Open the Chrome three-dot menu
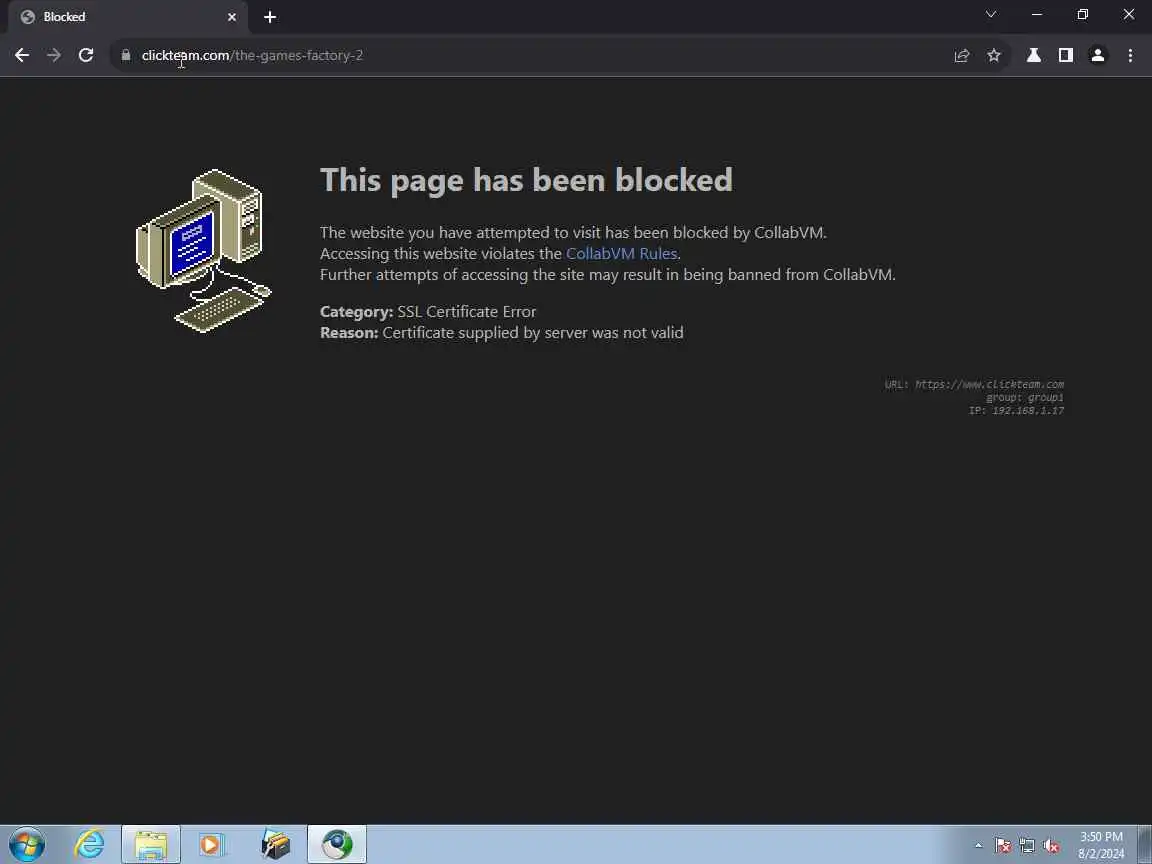The image size is (1152, 864). [x=1130, y=55]
